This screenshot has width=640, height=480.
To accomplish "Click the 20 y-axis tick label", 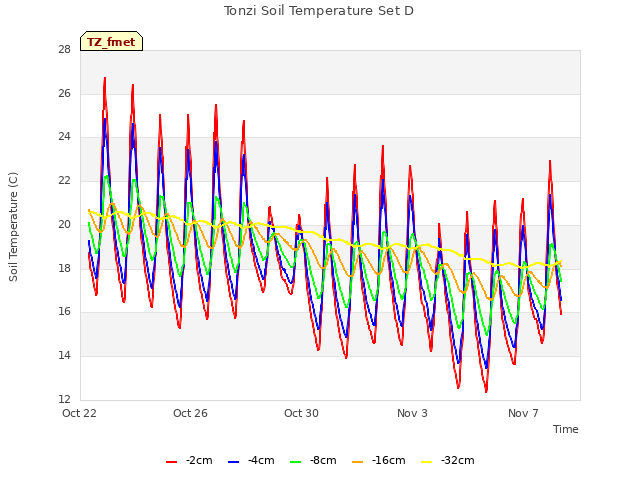I will click(x=64, y=224).
